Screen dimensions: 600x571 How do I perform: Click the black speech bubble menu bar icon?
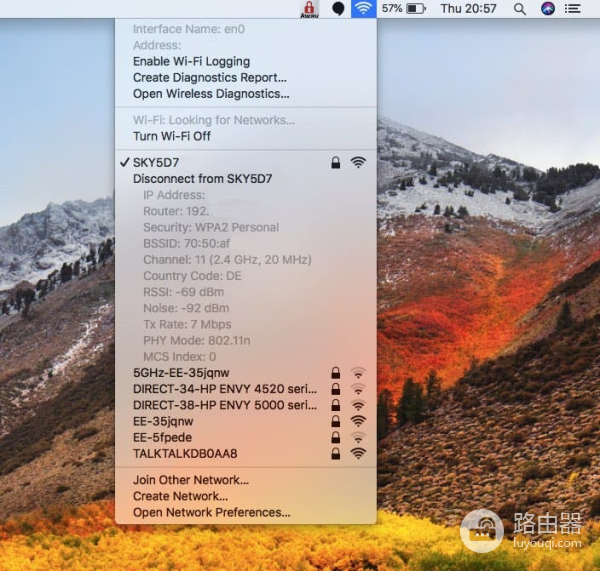339,8
